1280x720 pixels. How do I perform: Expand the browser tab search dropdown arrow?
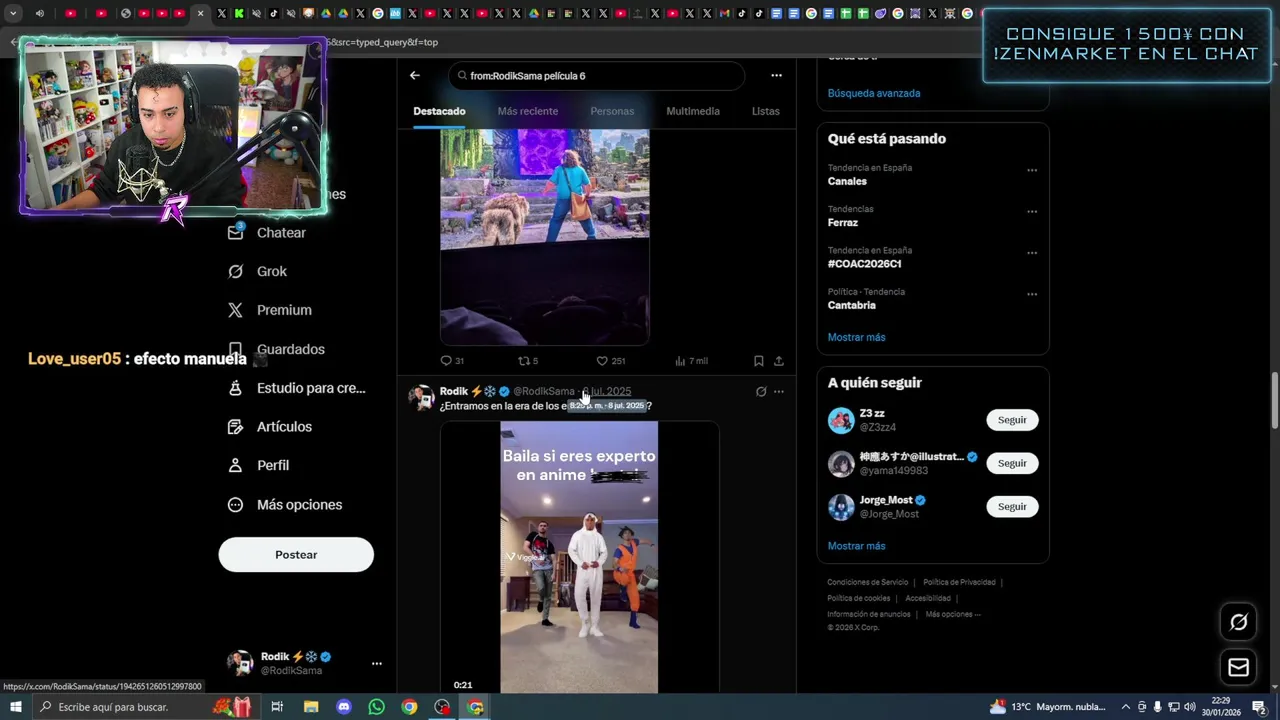point(13,14)
